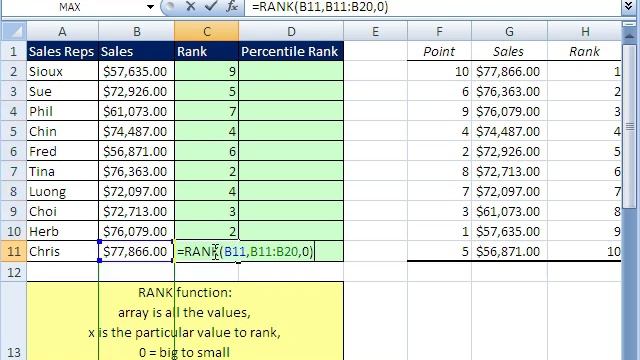Select column A header
This screenshot has height=360, width=640.
62,31
